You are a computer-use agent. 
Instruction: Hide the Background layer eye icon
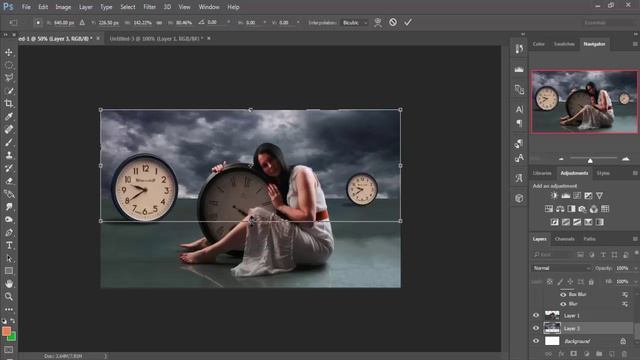click(x=536, y=341)
